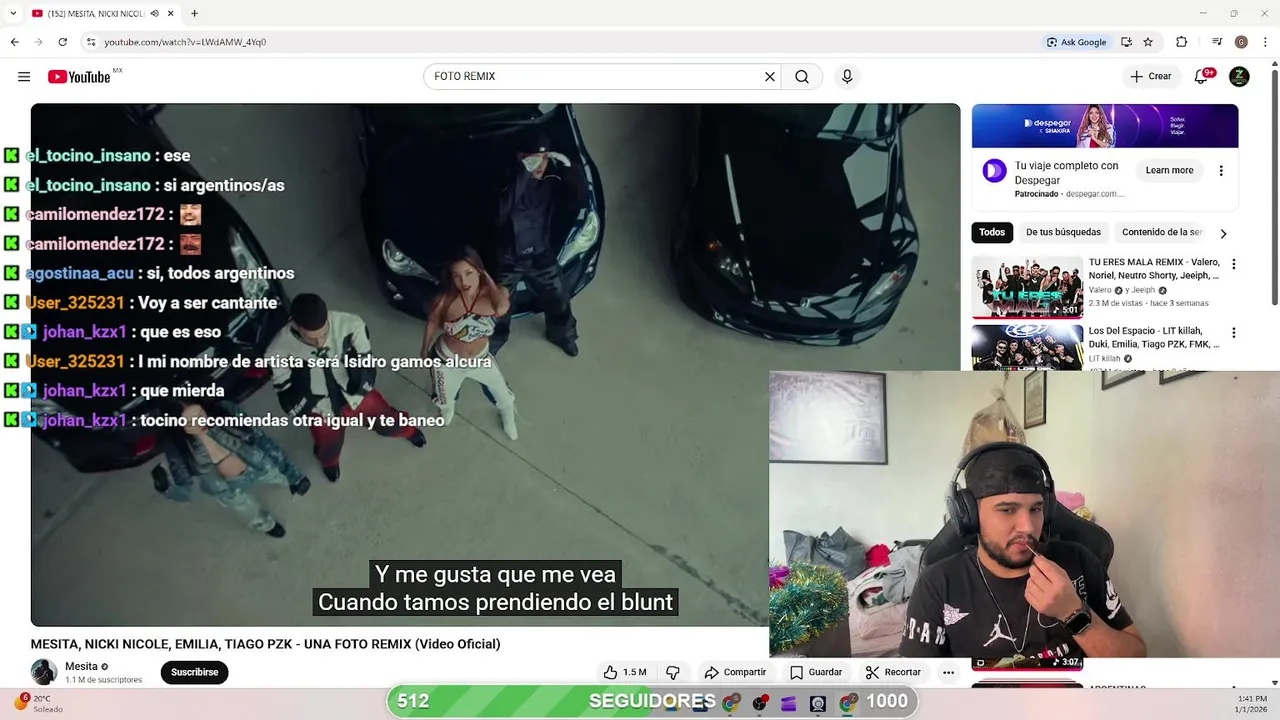Open the notifications bell
The width and height of the screenshot is (1280, 720).
click(x=1202, y=77)
